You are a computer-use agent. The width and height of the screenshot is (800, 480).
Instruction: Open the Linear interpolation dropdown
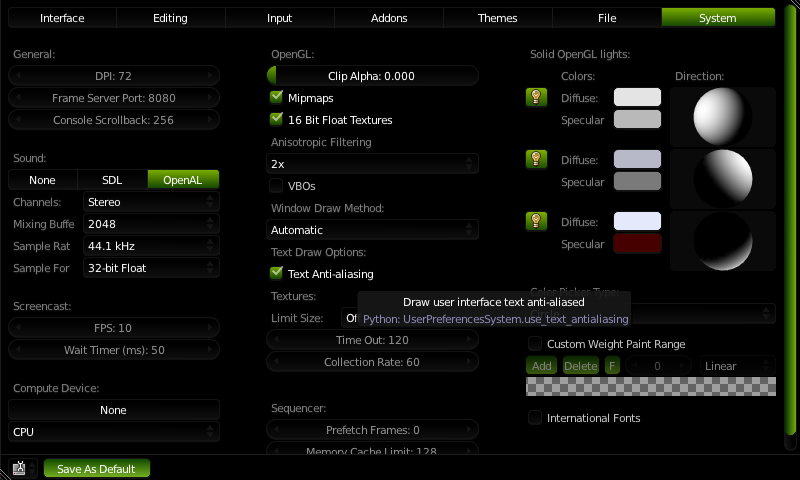(x=737, y=366)
